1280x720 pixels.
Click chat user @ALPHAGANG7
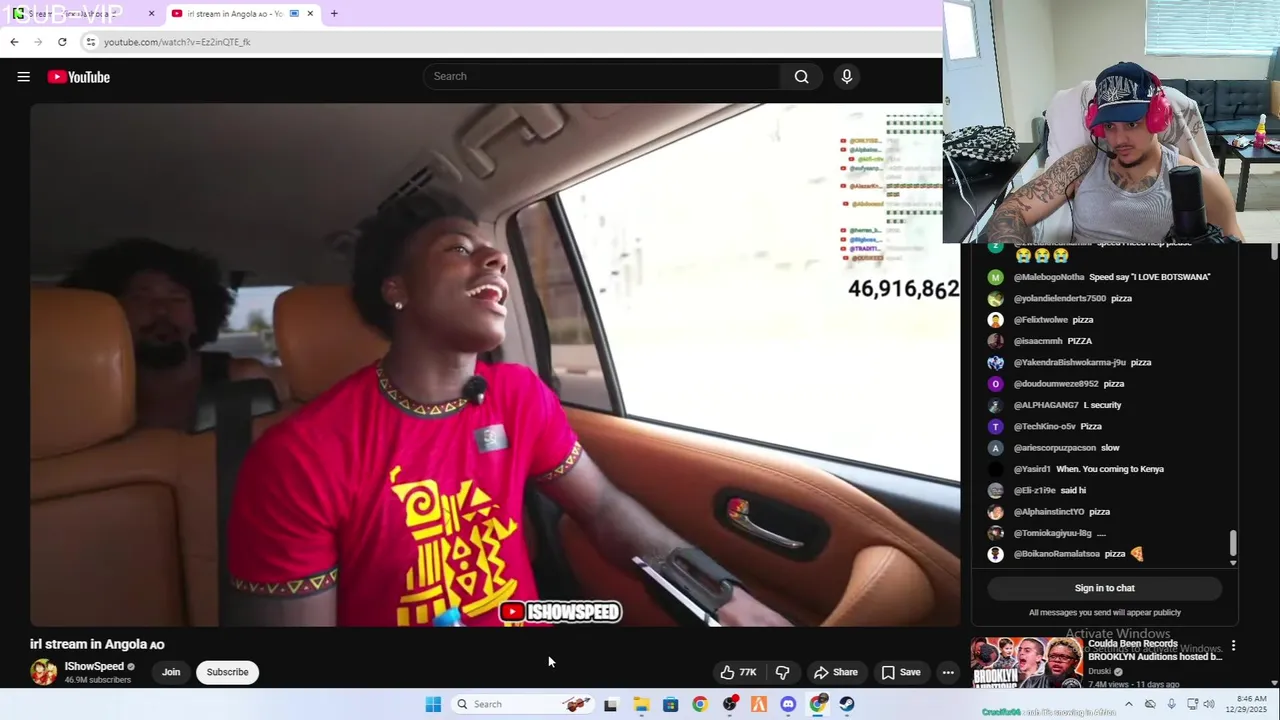(1046, 405)
